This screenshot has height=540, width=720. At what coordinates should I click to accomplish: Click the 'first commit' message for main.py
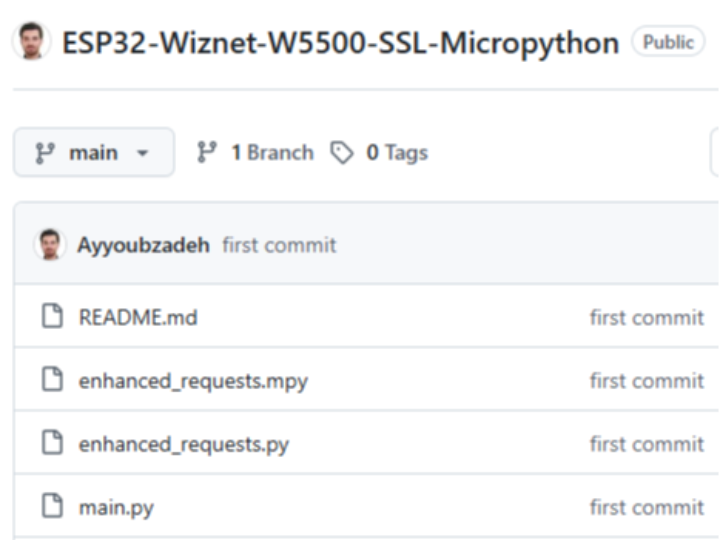click(x=646, y=507)
